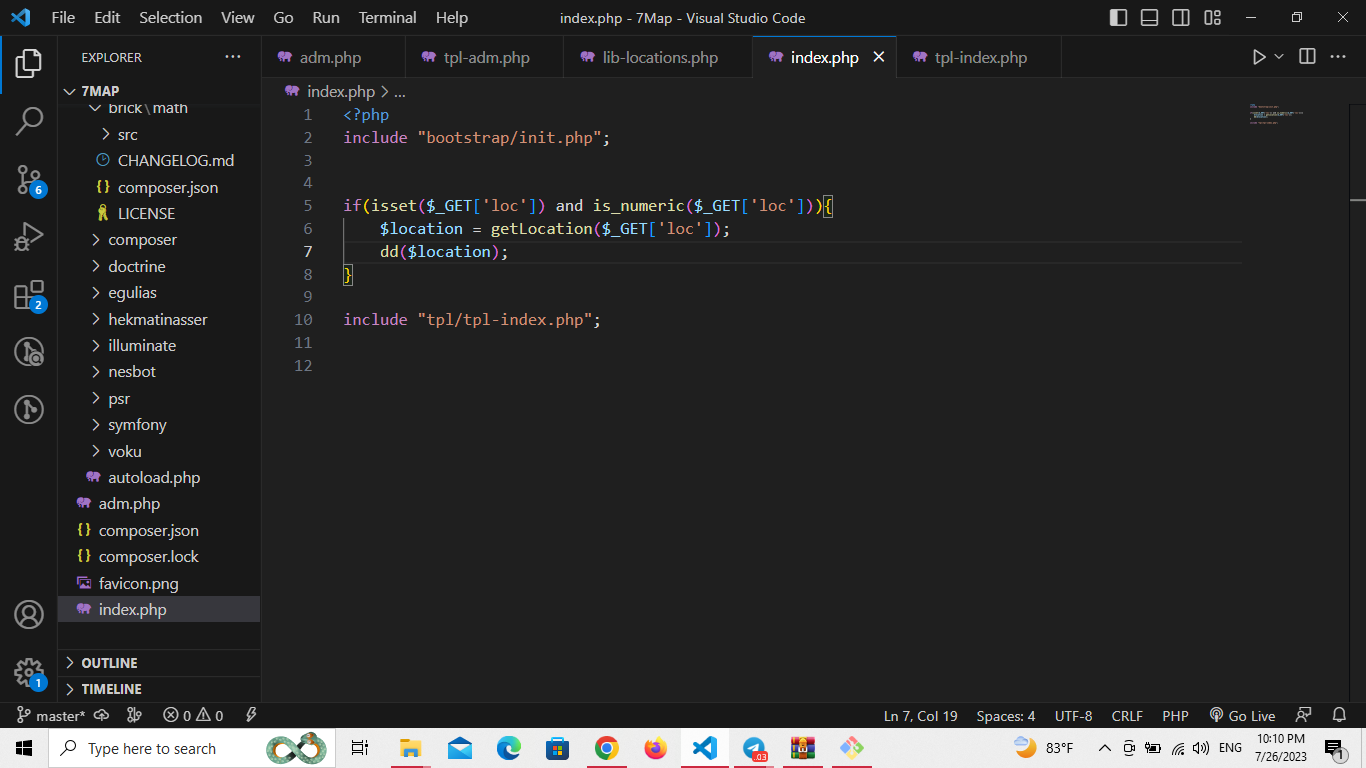
Task: Open the Explorer view in activity bar
Action: pos(29,64)
